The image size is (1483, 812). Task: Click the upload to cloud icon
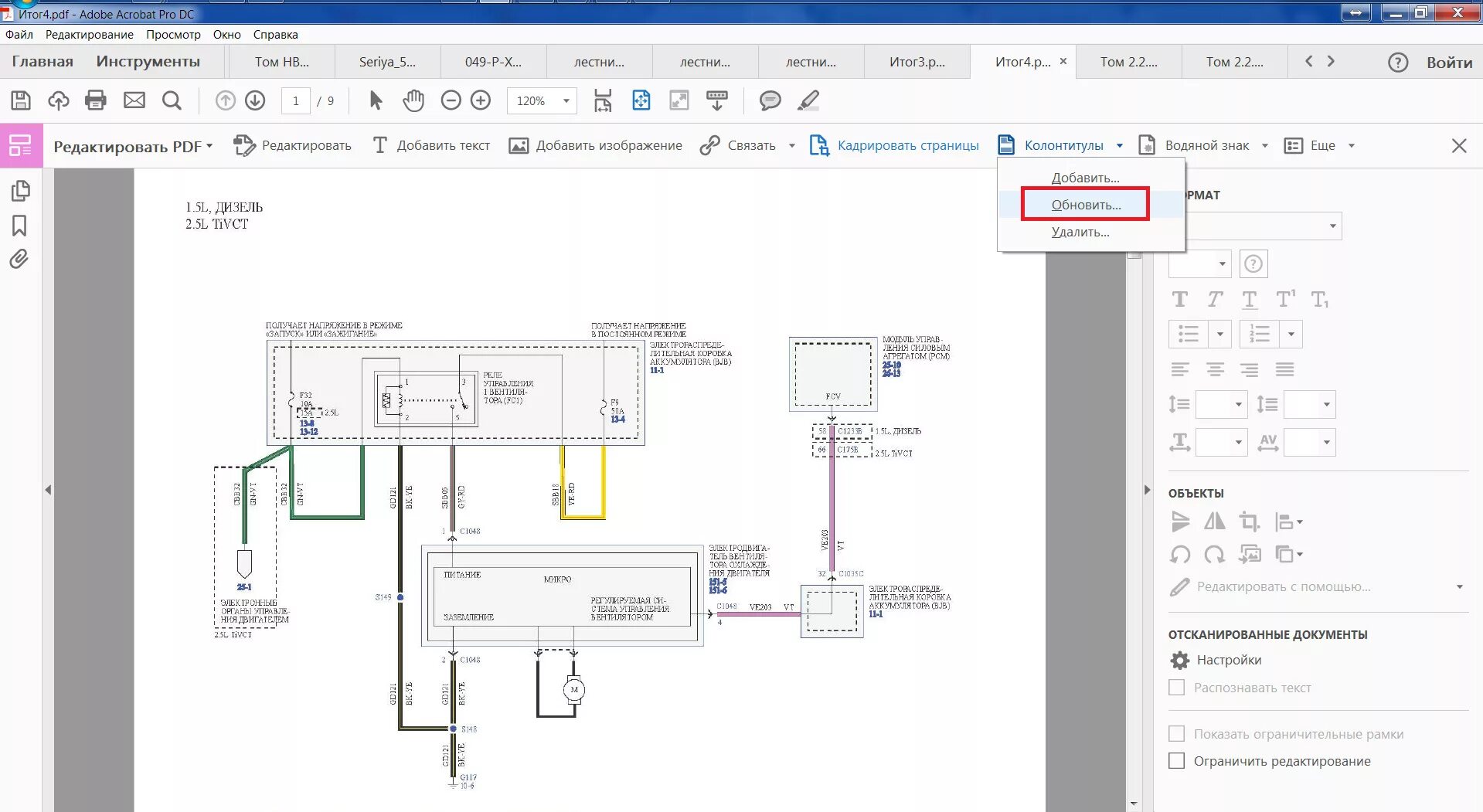pos(59,100)
